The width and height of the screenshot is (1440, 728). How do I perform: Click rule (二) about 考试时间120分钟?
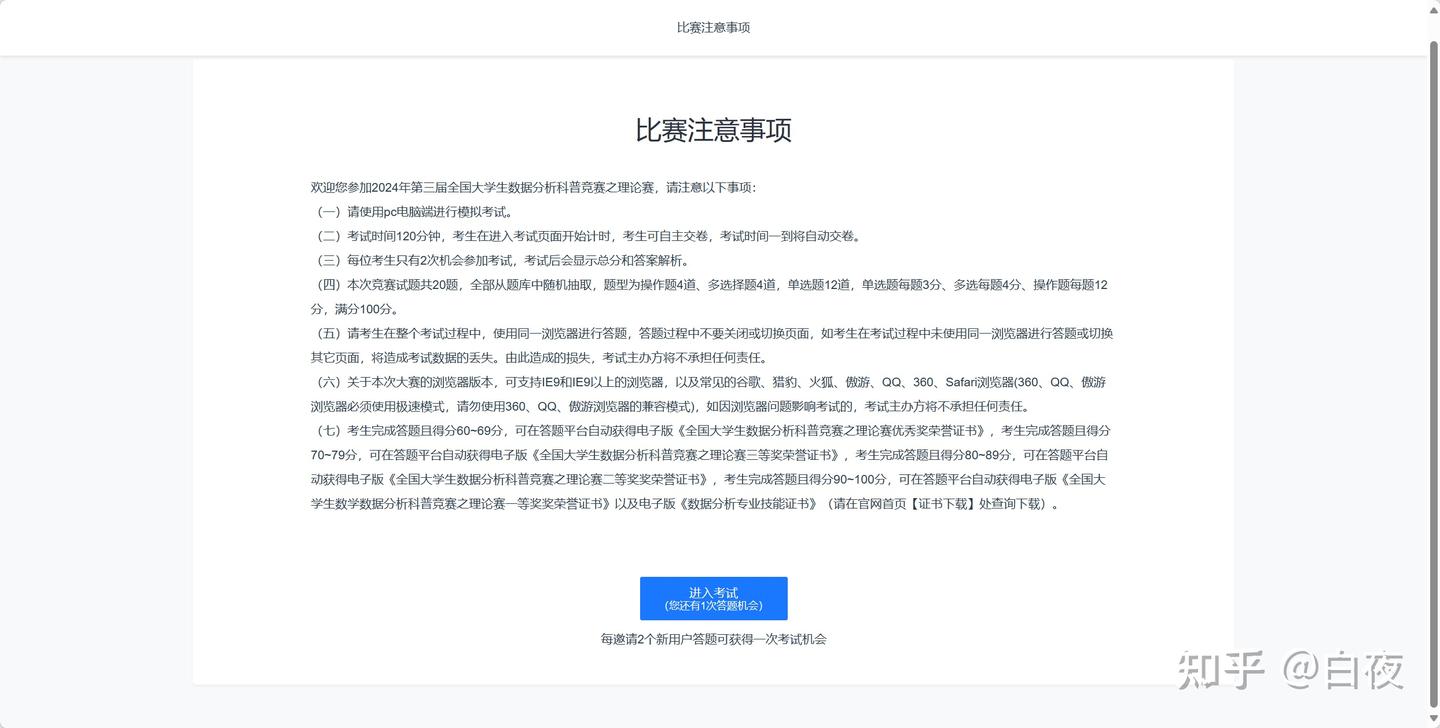[585, 236]
